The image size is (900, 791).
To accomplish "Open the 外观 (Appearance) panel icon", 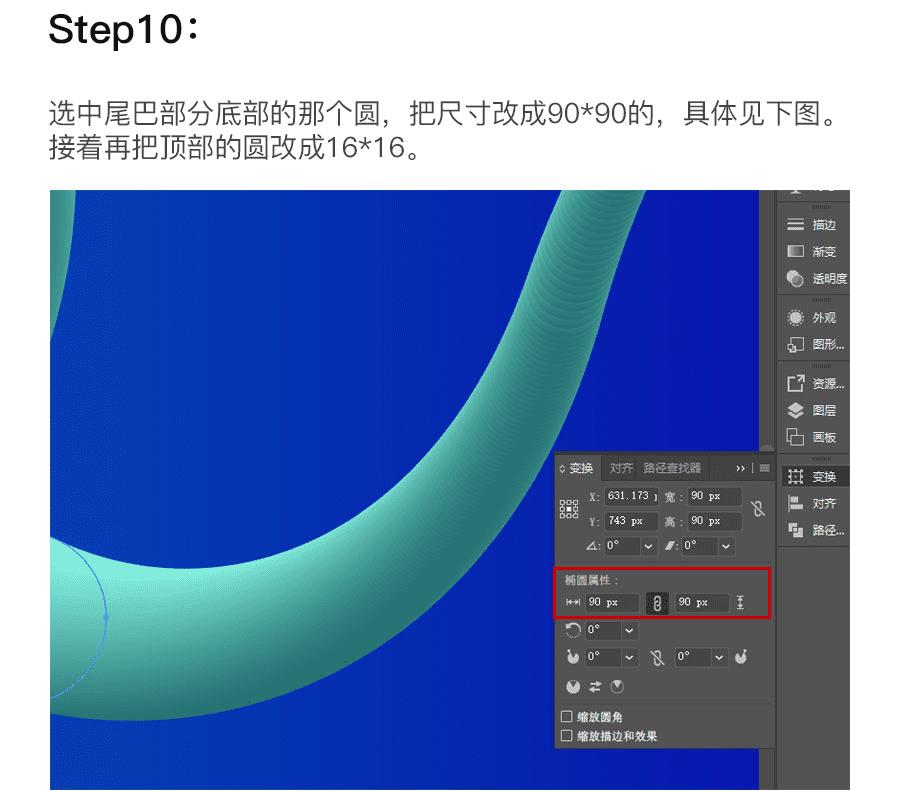I will point(795,317).
